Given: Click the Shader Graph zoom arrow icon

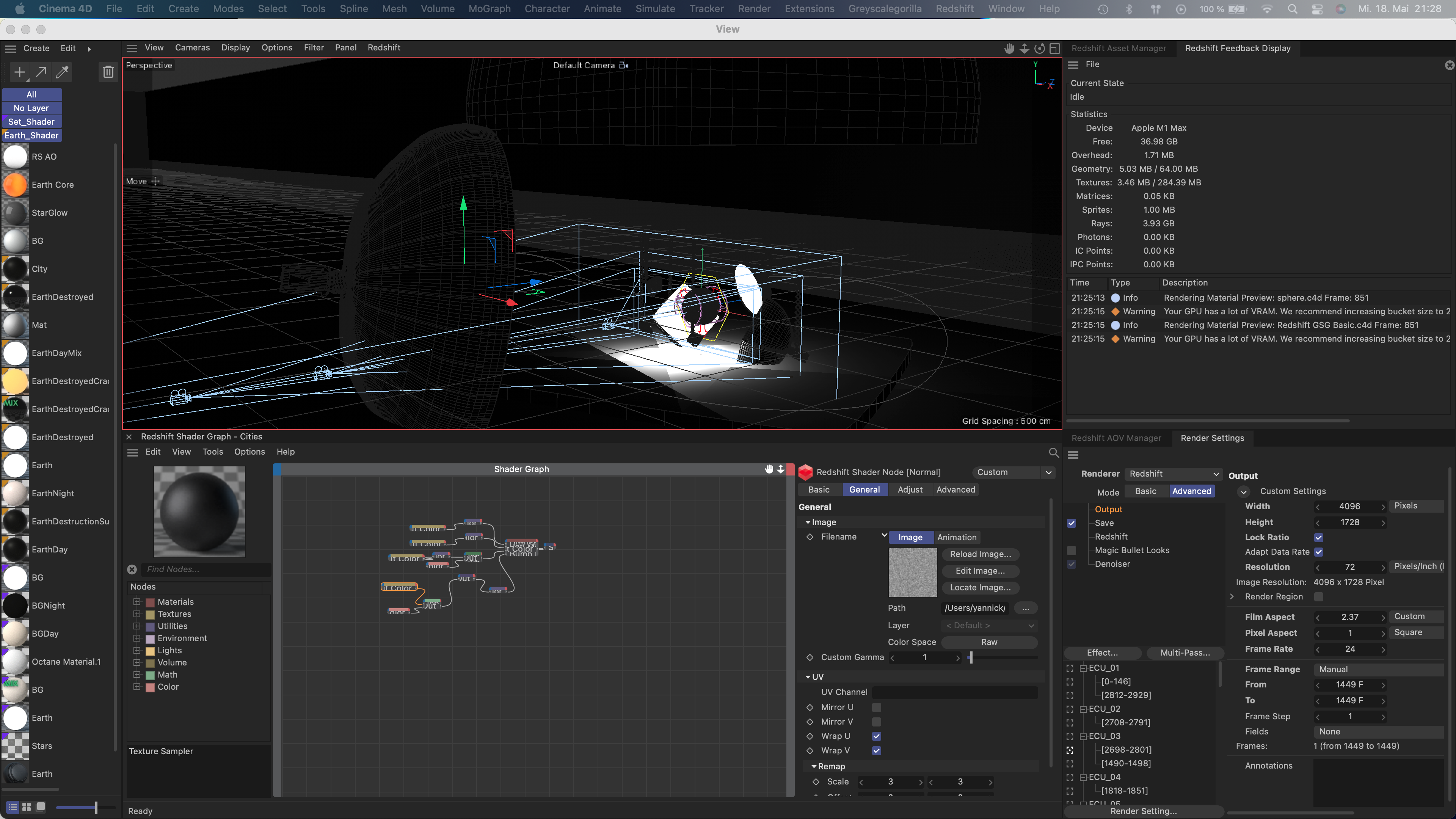Looking at the screenshot, I should pos(781,469).
